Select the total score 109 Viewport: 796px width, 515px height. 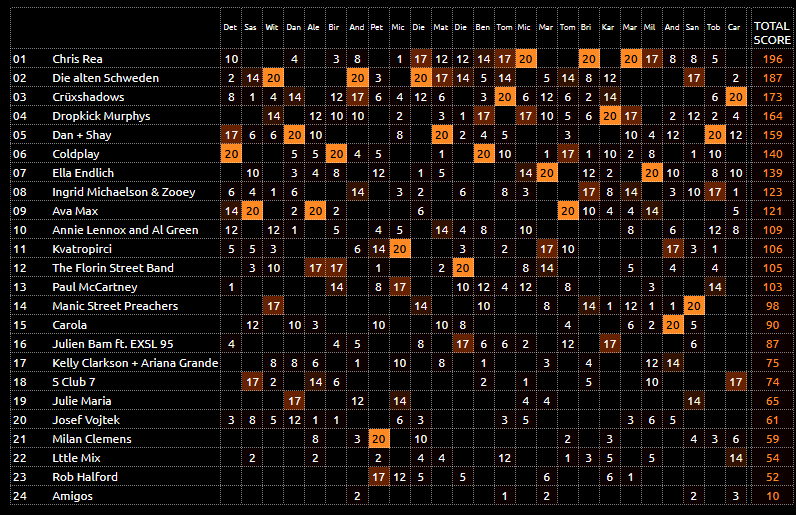[773, 230]
